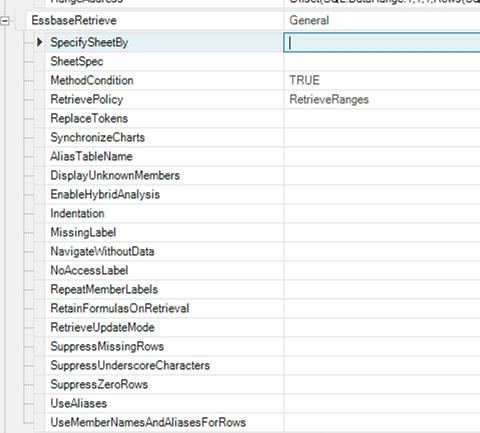Click the value cell for AliasTableName
Image resolution: width=480 pixels, height=433 pixels.
click(382, 156)
